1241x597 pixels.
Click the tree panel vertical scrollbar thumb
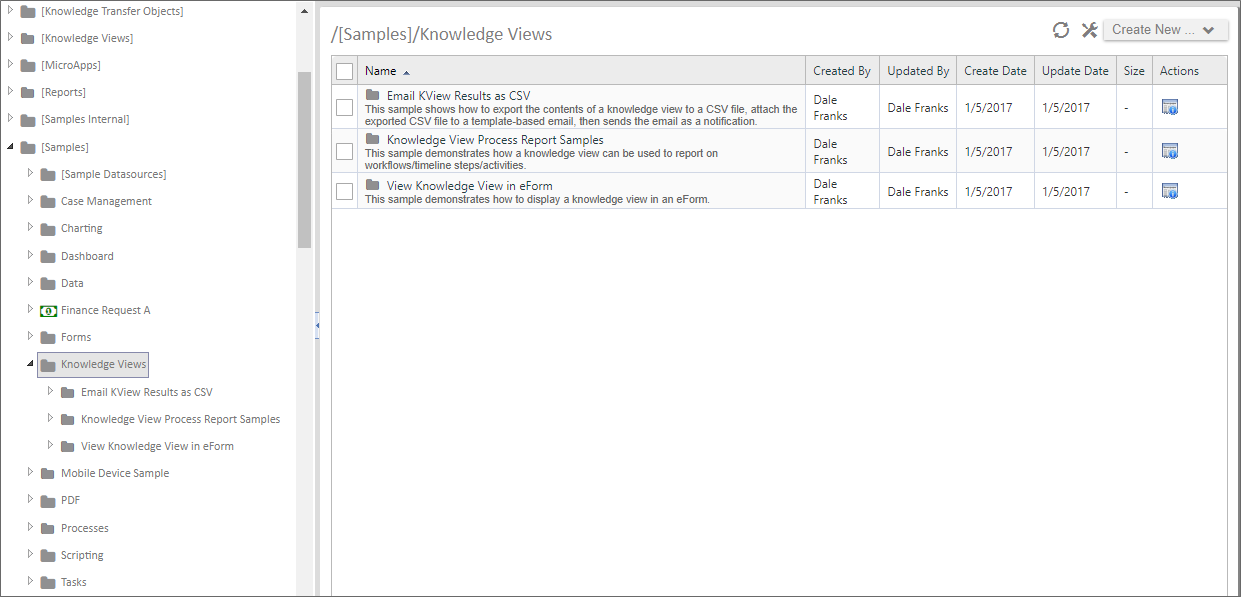tap(304, 159)
